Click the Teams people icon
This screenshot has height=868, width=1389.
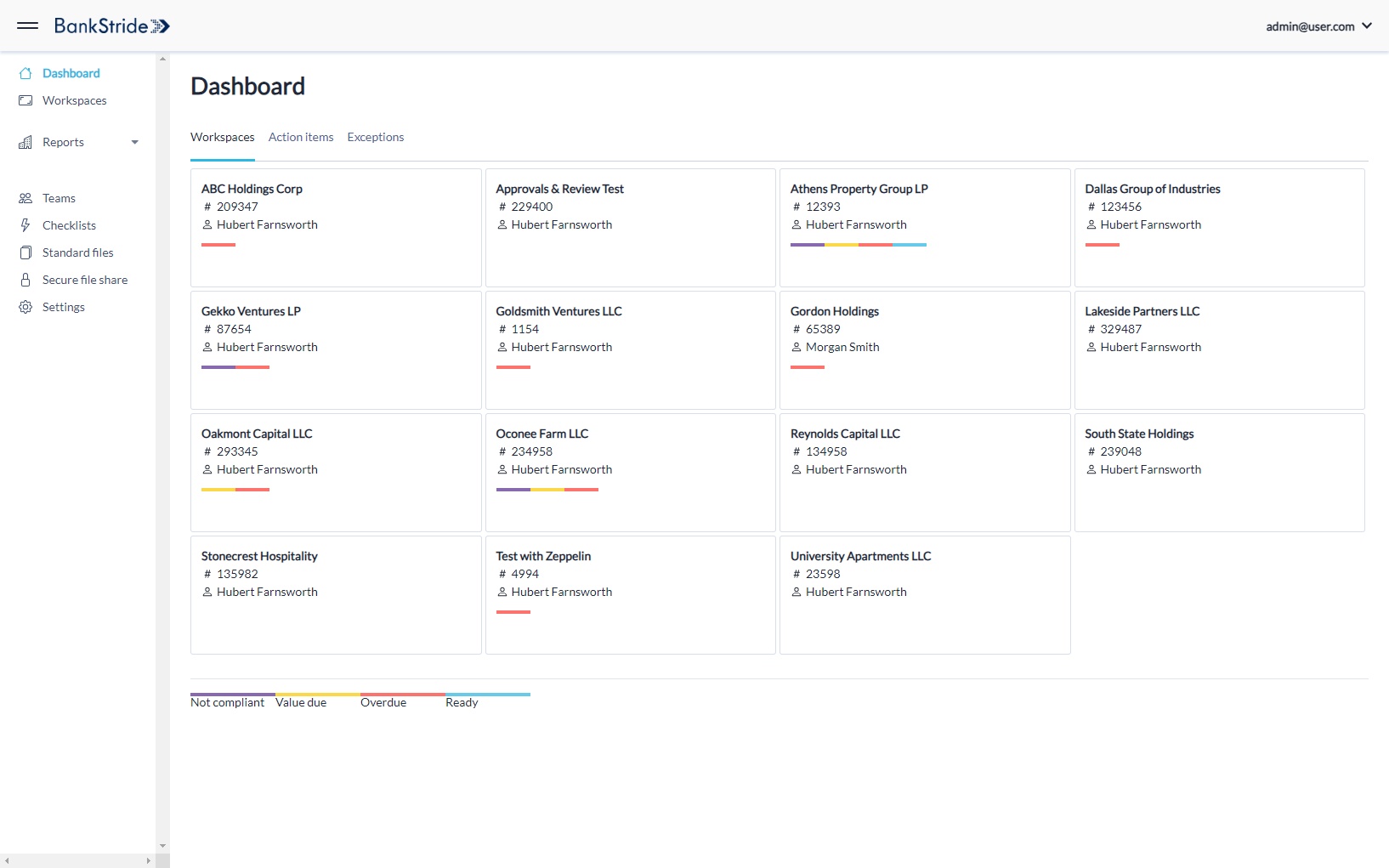tap(26, 198)
